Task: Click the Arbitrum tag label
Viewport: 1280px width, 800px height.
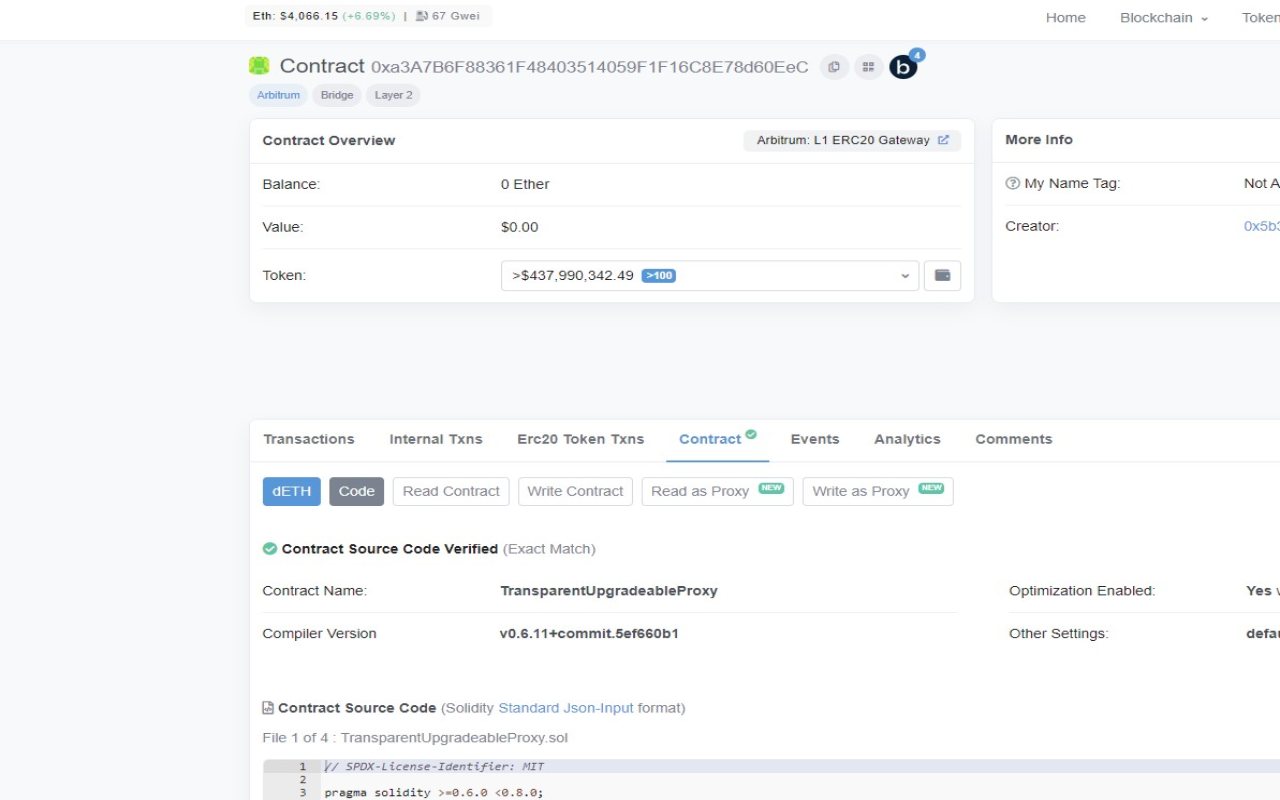Action: tap(278, 95)
